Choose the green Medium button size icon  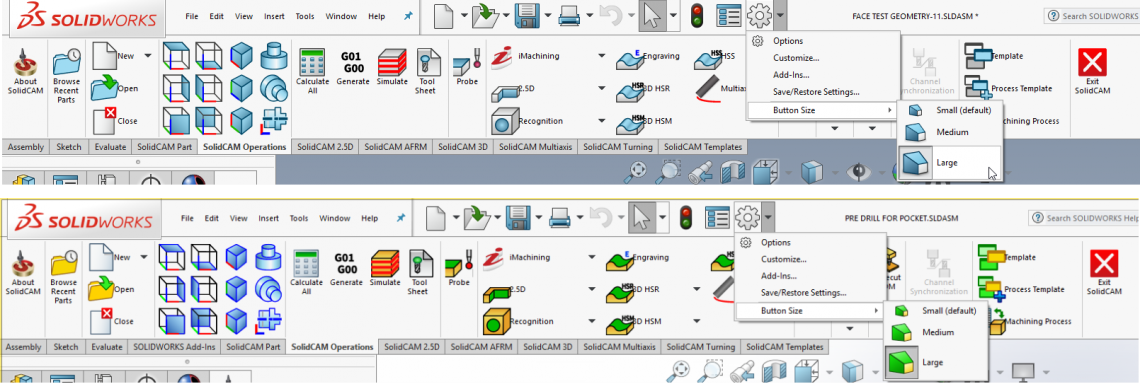point(902,332)
